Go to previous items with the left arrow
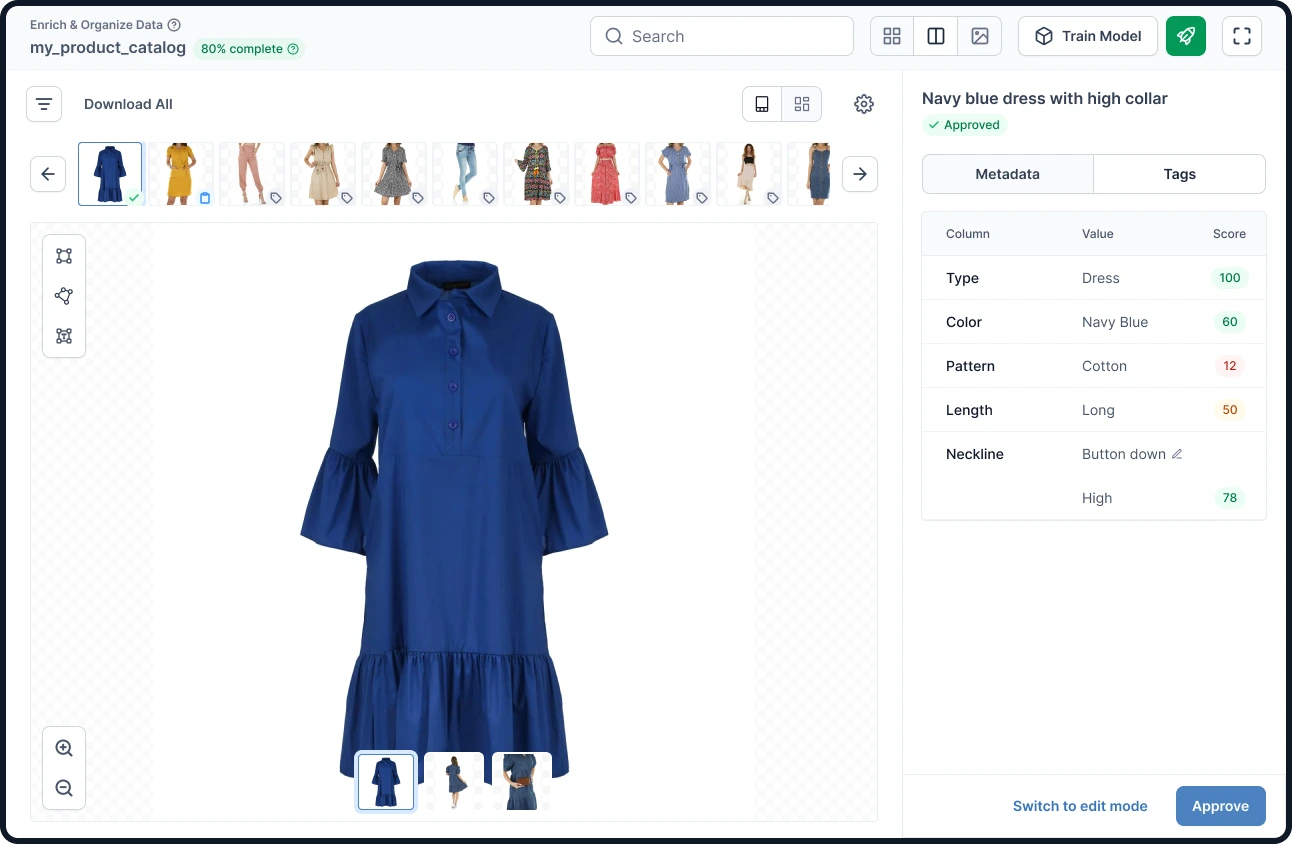 (x=48, y=174)
